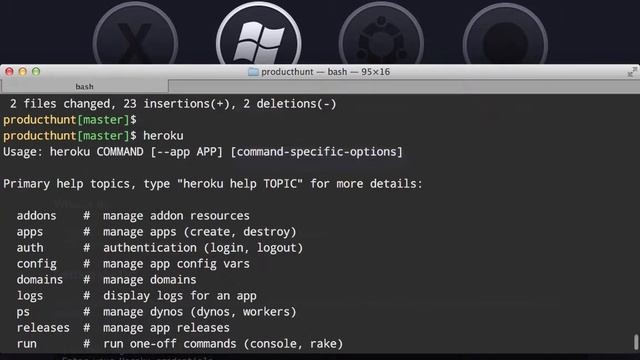Click the 'releases' topic row
This screenshot has height=360, width=640.
[x=123, y=328]
